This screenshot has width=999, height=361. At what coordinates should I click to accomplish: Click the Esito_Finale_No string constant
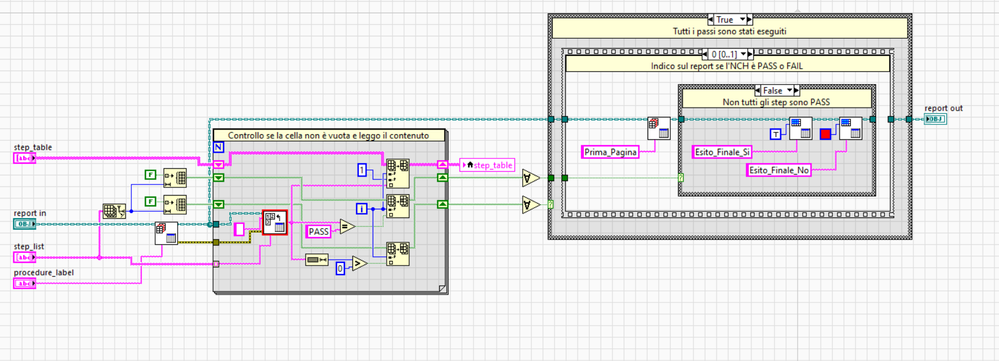pos(778,170)
